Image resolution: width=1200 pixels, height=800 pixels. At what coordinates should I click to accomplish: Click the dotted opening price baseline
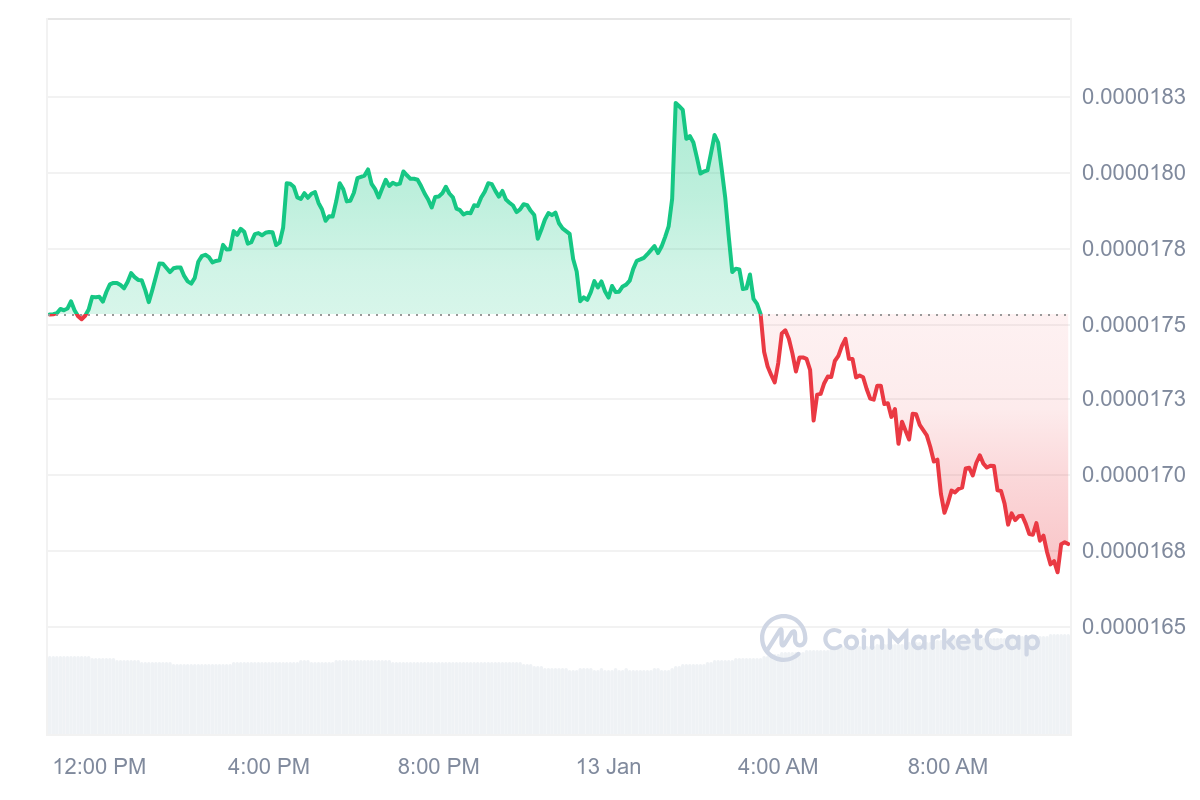click(x=558, y=315)
